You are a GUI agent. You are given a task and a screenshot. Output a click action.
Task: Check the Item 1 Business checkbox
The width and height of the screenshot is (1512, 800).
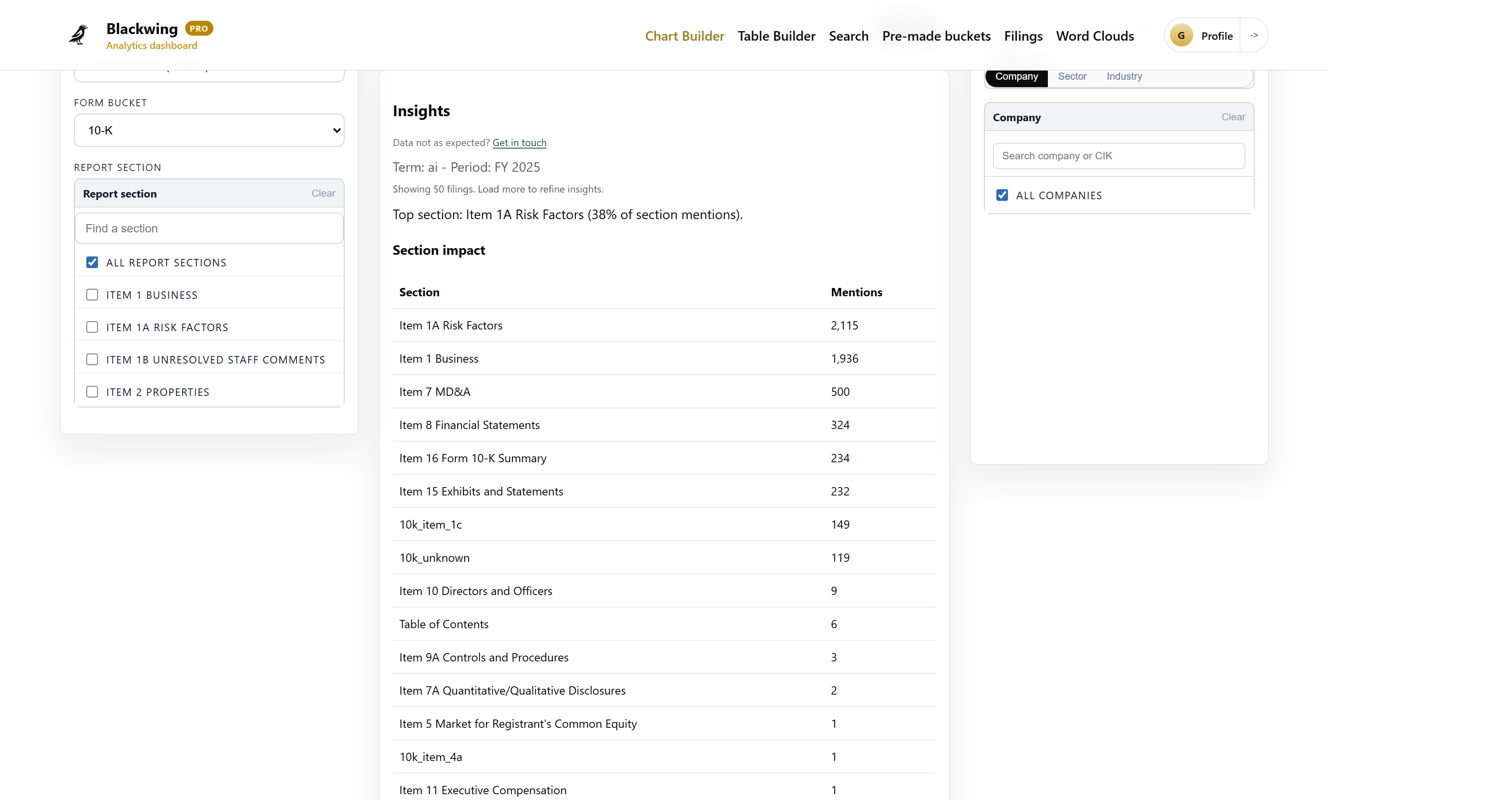point(92,295)
